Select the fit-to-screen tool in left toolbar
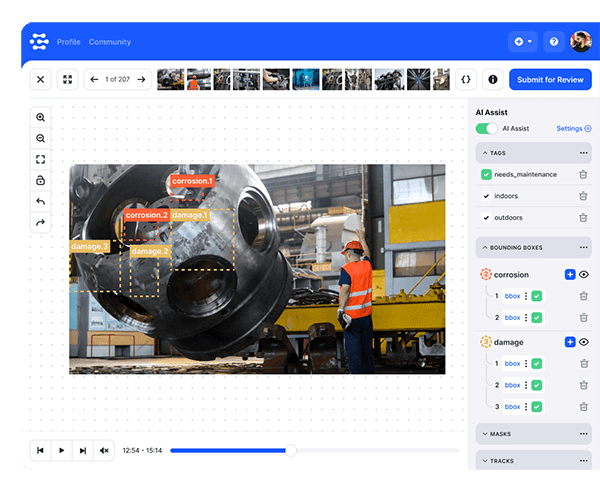 click(41, 159)
